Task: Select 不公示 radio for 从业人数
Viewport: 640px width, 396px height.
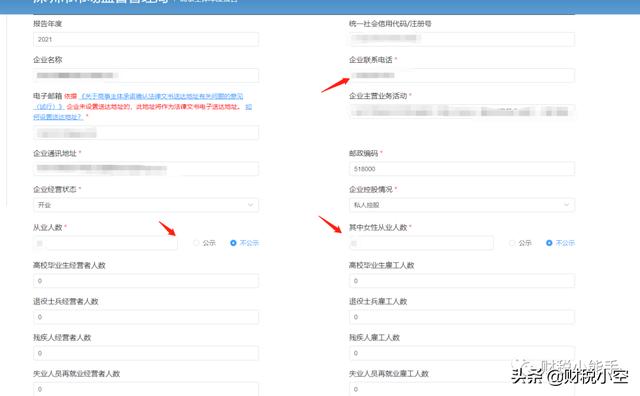Action: tap(233, 243)
